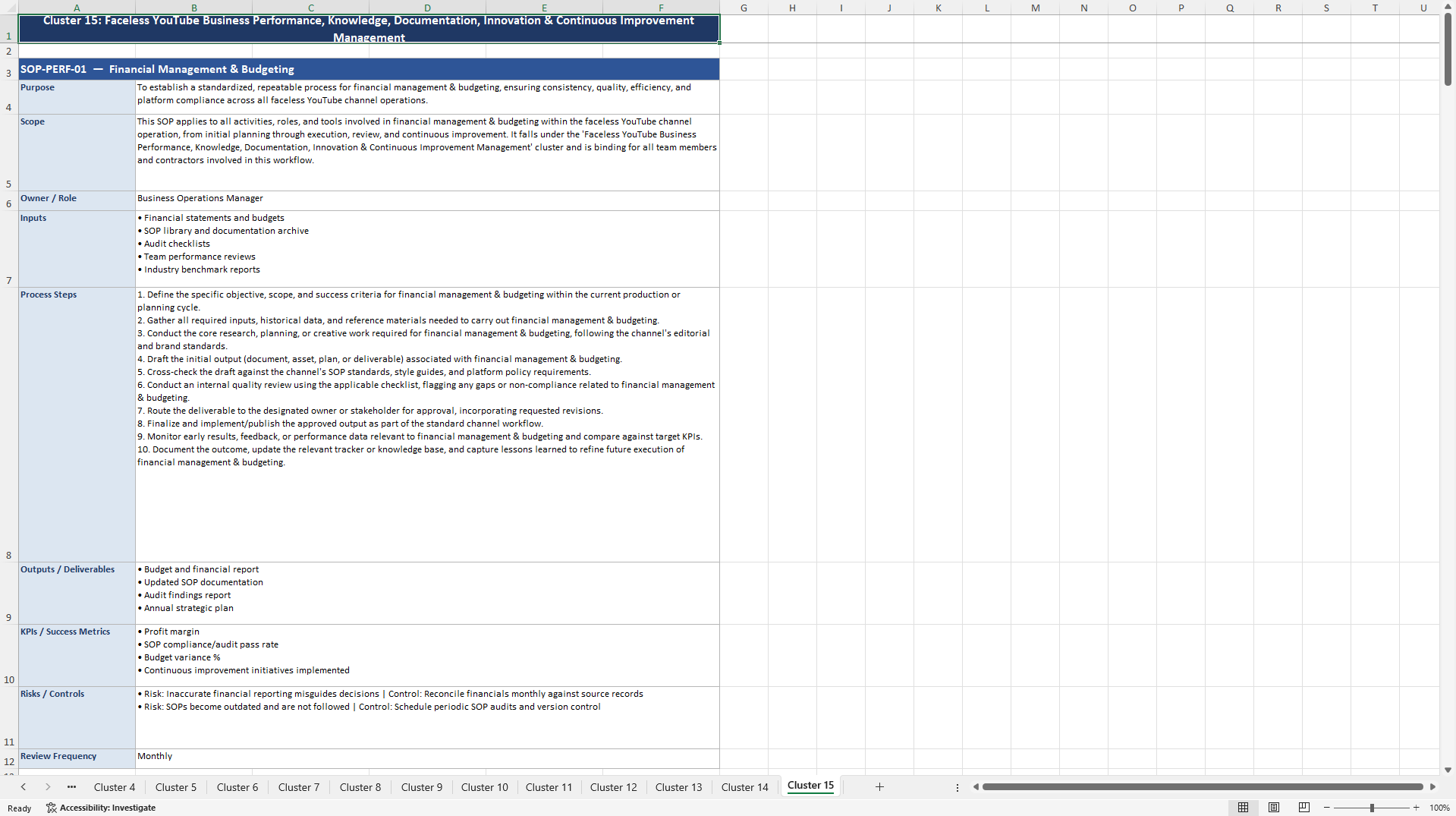Image resolution: width=1456 pixels, height=816 pixels.
Task: Select the Cluster 15 title cell
Action: (x=369, y=29)
